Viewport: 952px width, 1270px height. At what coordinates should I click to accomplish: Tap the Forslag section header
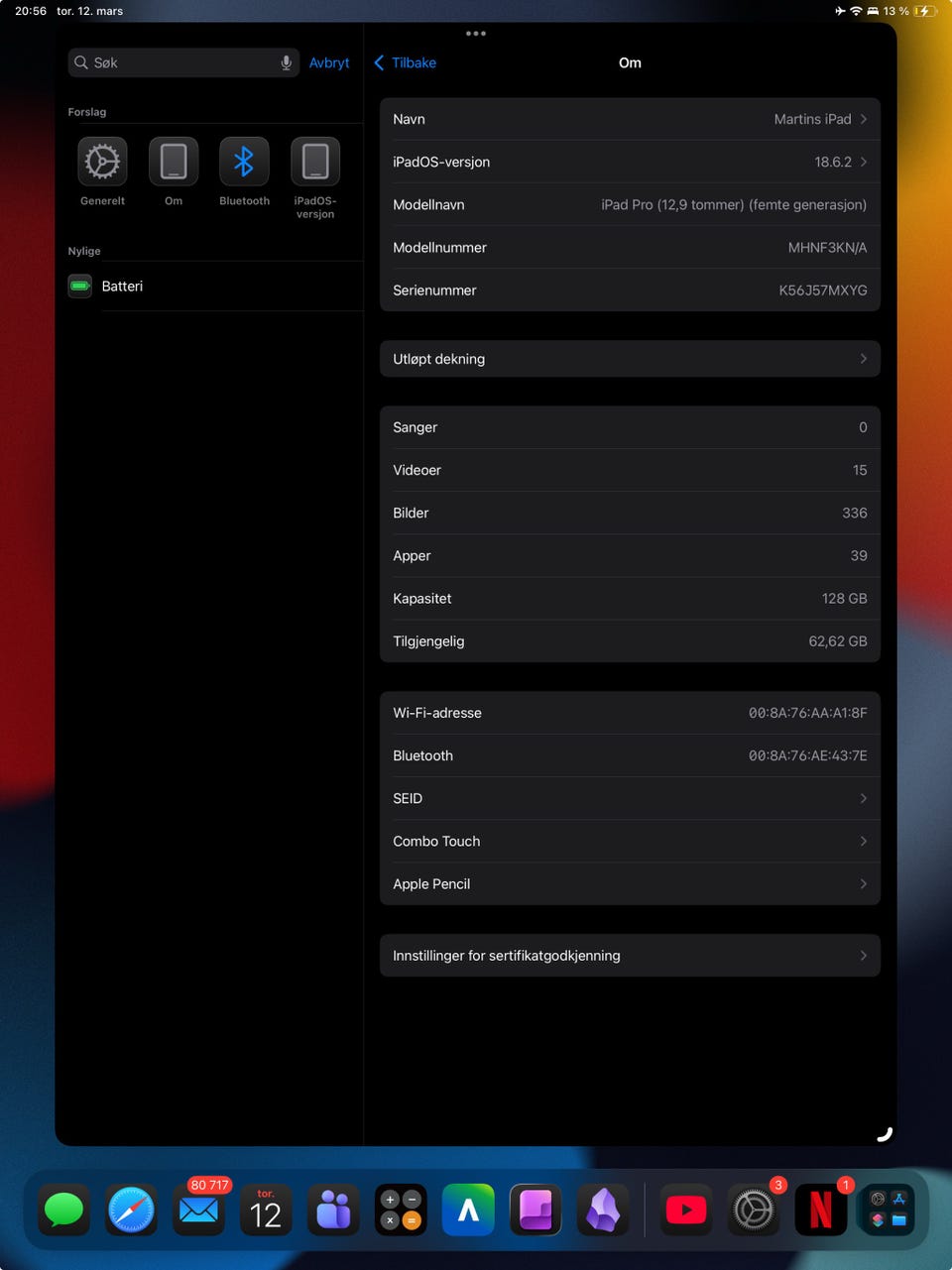click(87, 112)
